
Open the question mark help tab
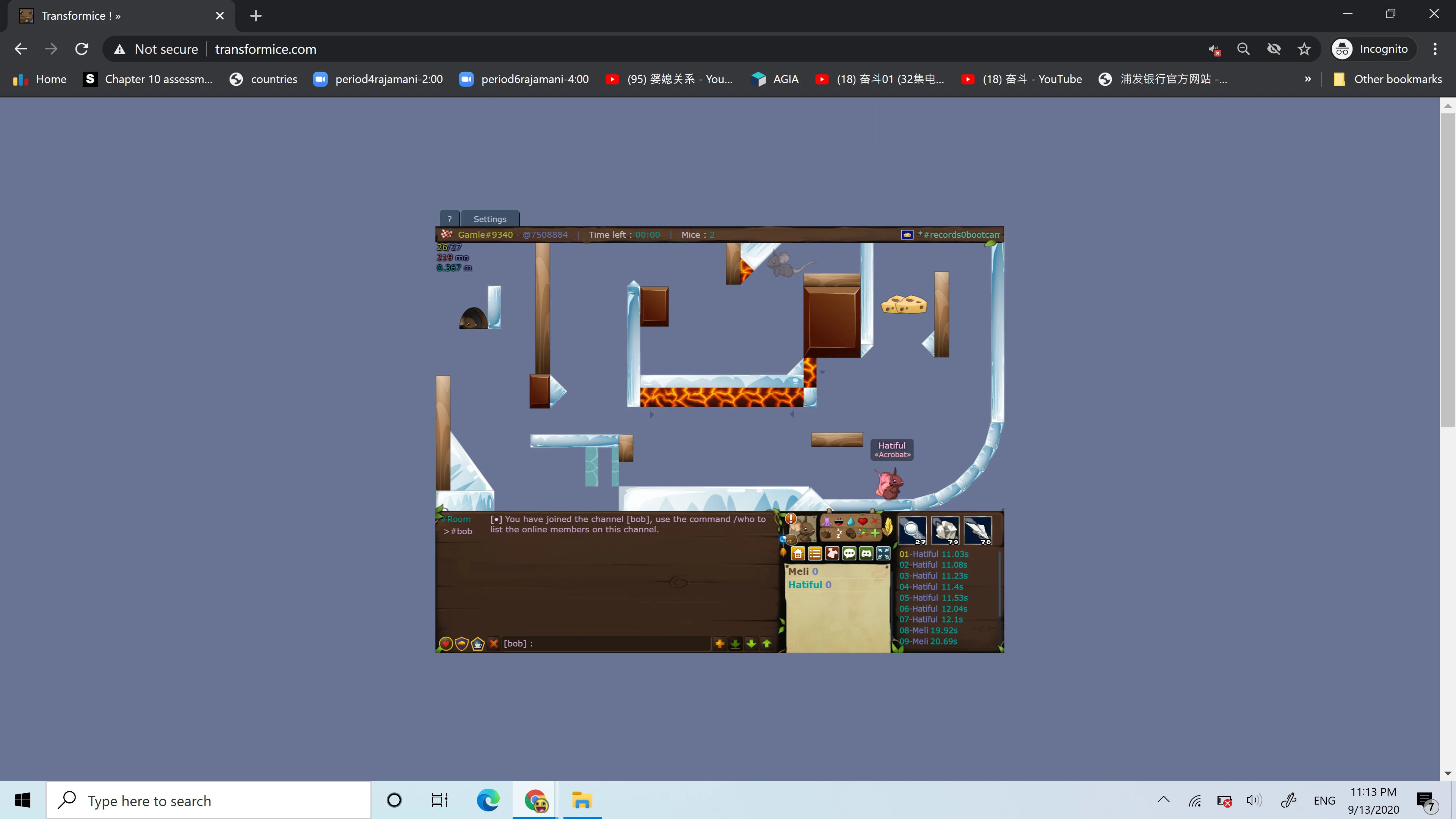[449, 219]
